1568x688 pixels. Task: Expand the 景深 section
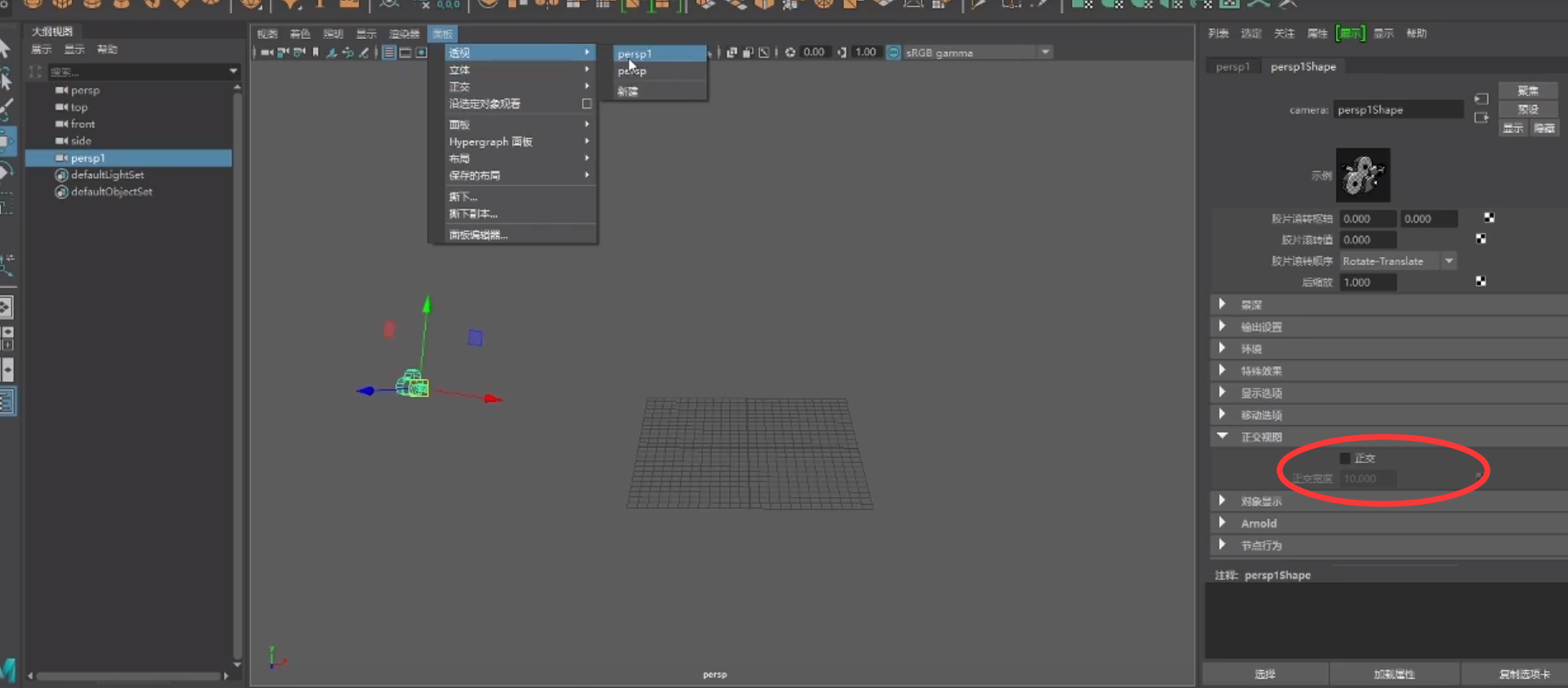[x=1222, y=304]
